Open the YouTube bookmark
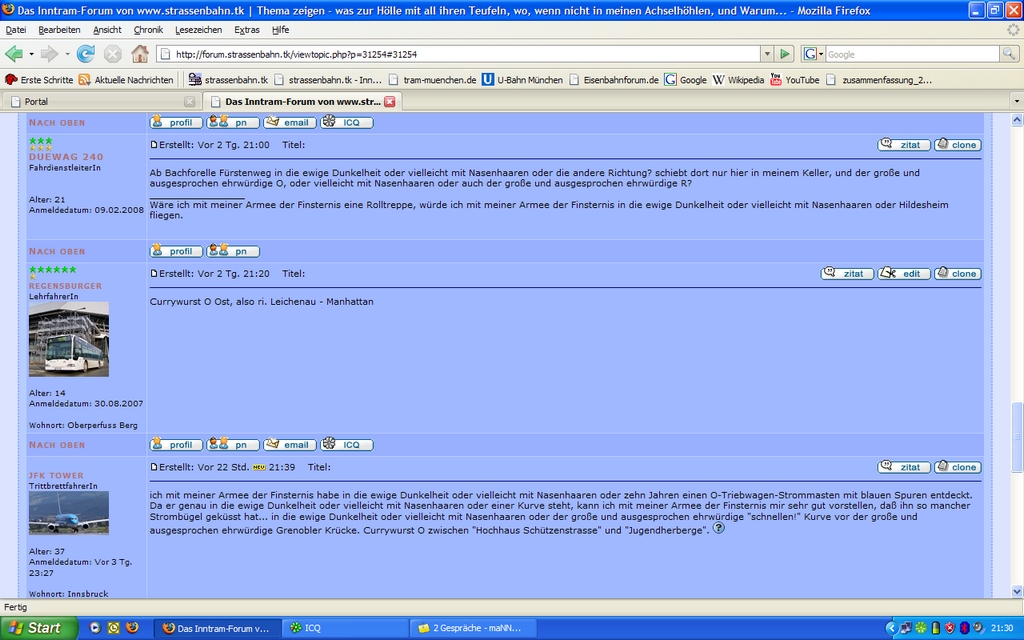The image size is (1024, 640). (x=795, y=80)
